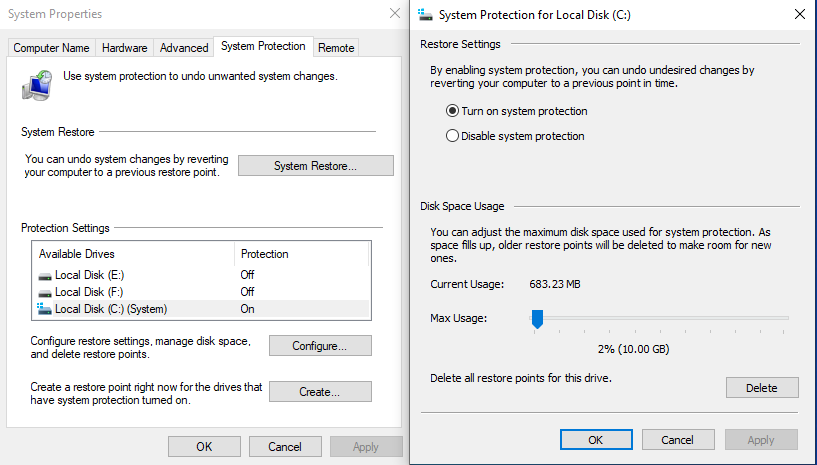
Task: Switch to the Computer Name tab
Action: click(x=52, y=47)
